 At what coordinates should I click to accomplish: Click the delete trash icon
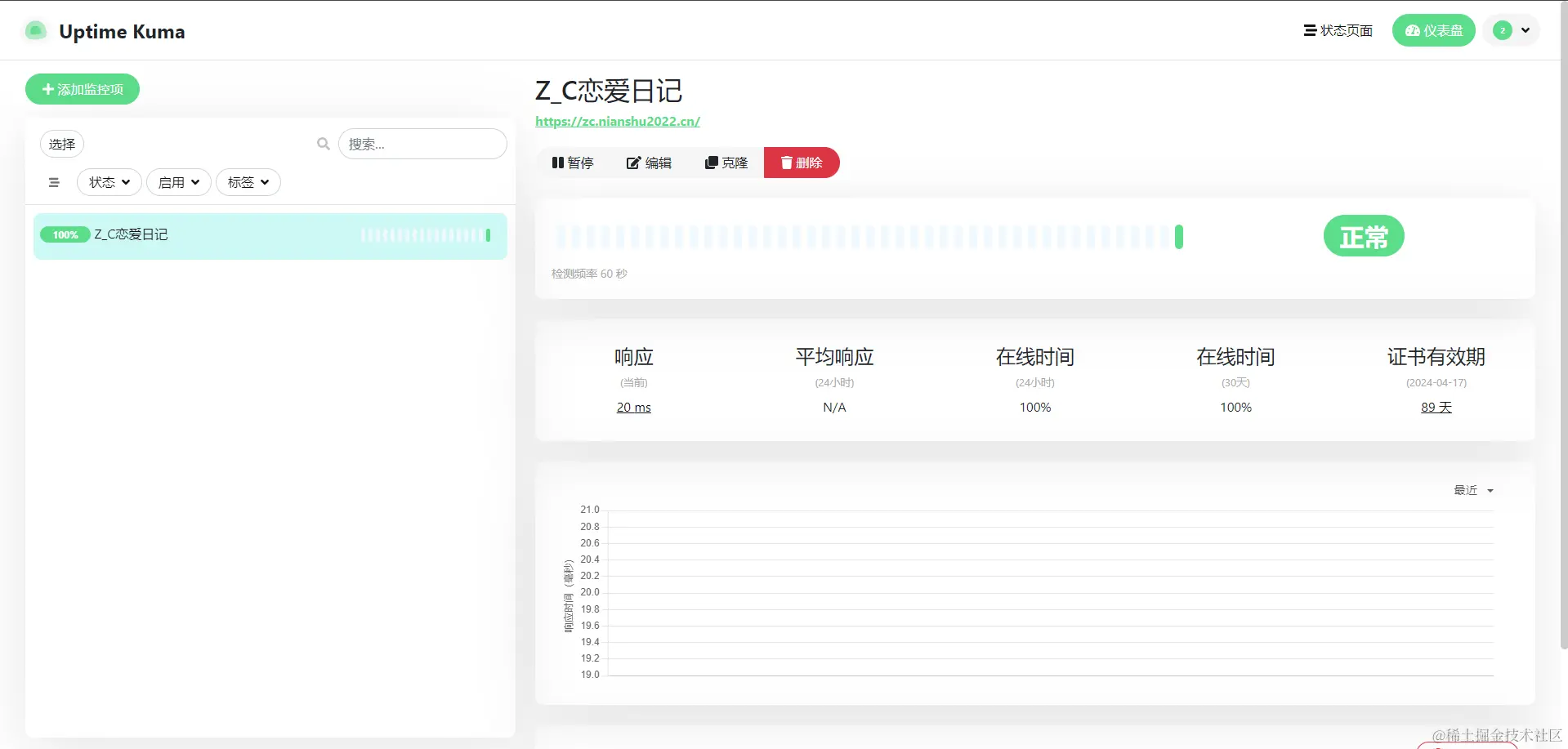pyautogui.click(x=785, y=163)
